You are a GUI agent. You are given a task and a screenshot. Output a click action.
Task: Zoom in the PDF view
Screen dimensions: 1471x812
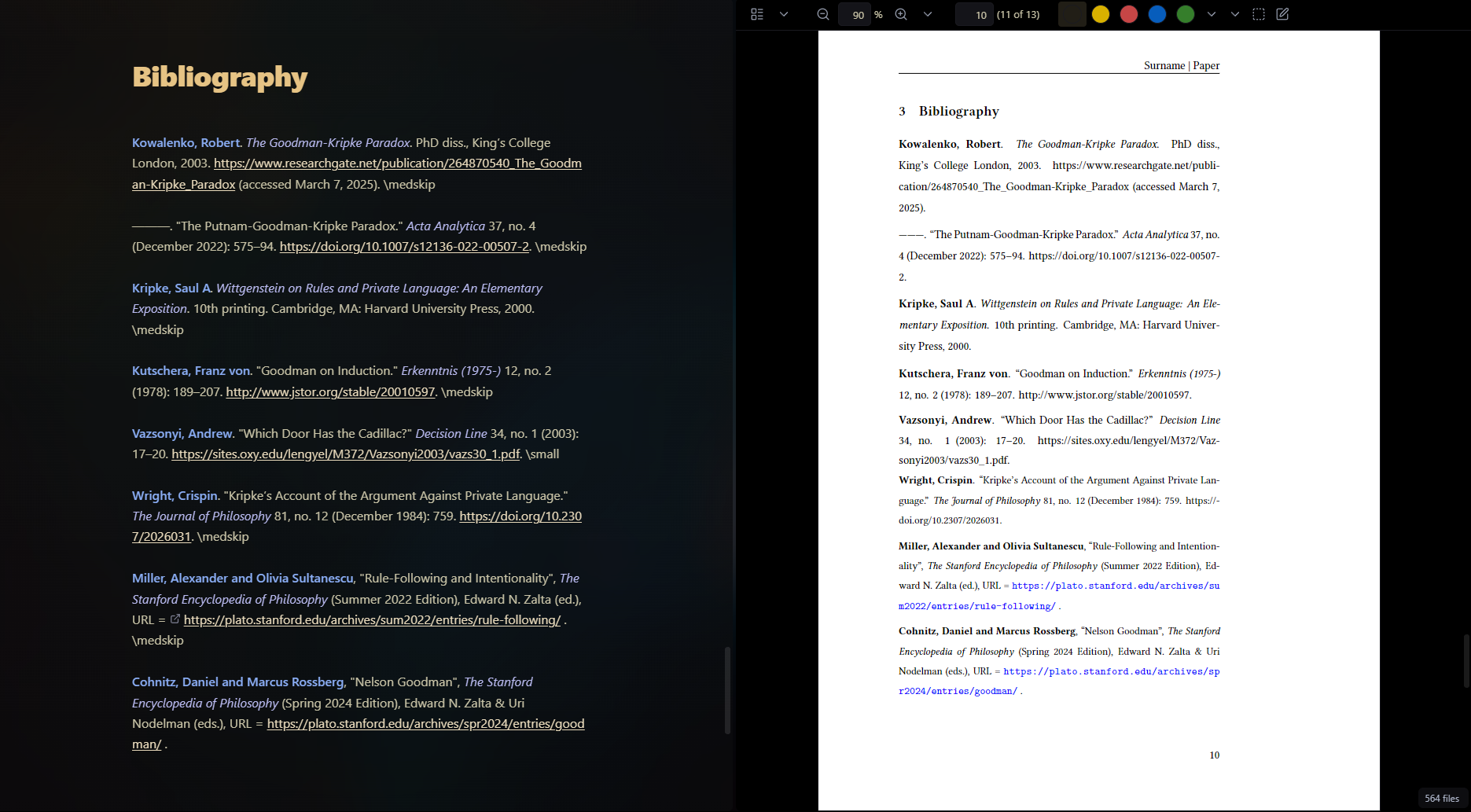(901, 14)
